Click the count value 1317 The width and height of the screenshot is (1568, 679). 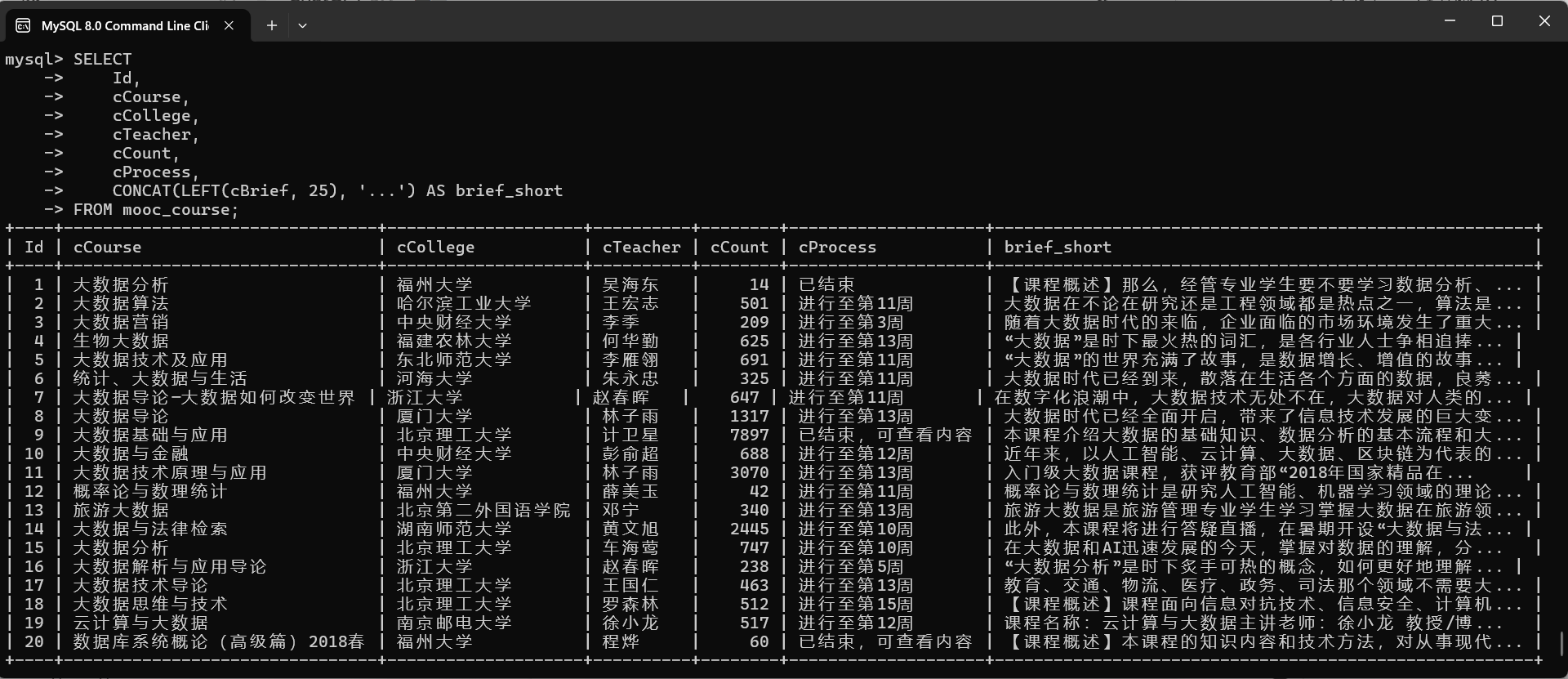click(x=750, y=416)
